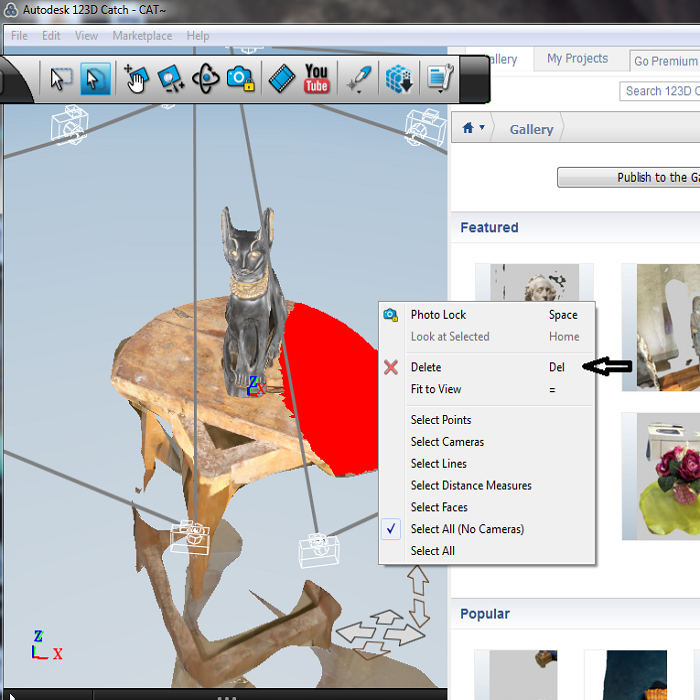Click the YouTube video export icon

click(x=317, y=79)
